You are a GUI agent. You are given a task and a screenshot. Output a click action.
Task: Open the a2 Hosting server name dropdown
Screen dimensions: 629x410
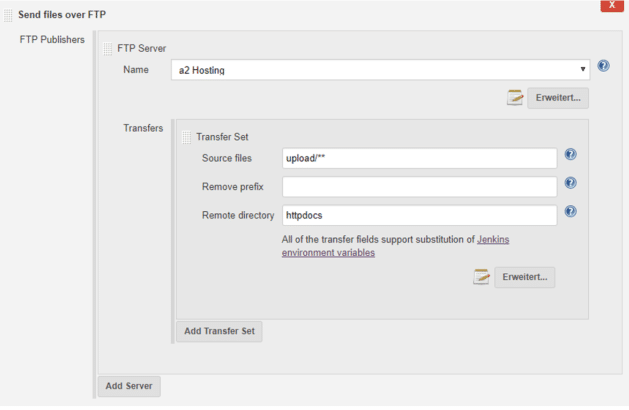pos(380,70)
